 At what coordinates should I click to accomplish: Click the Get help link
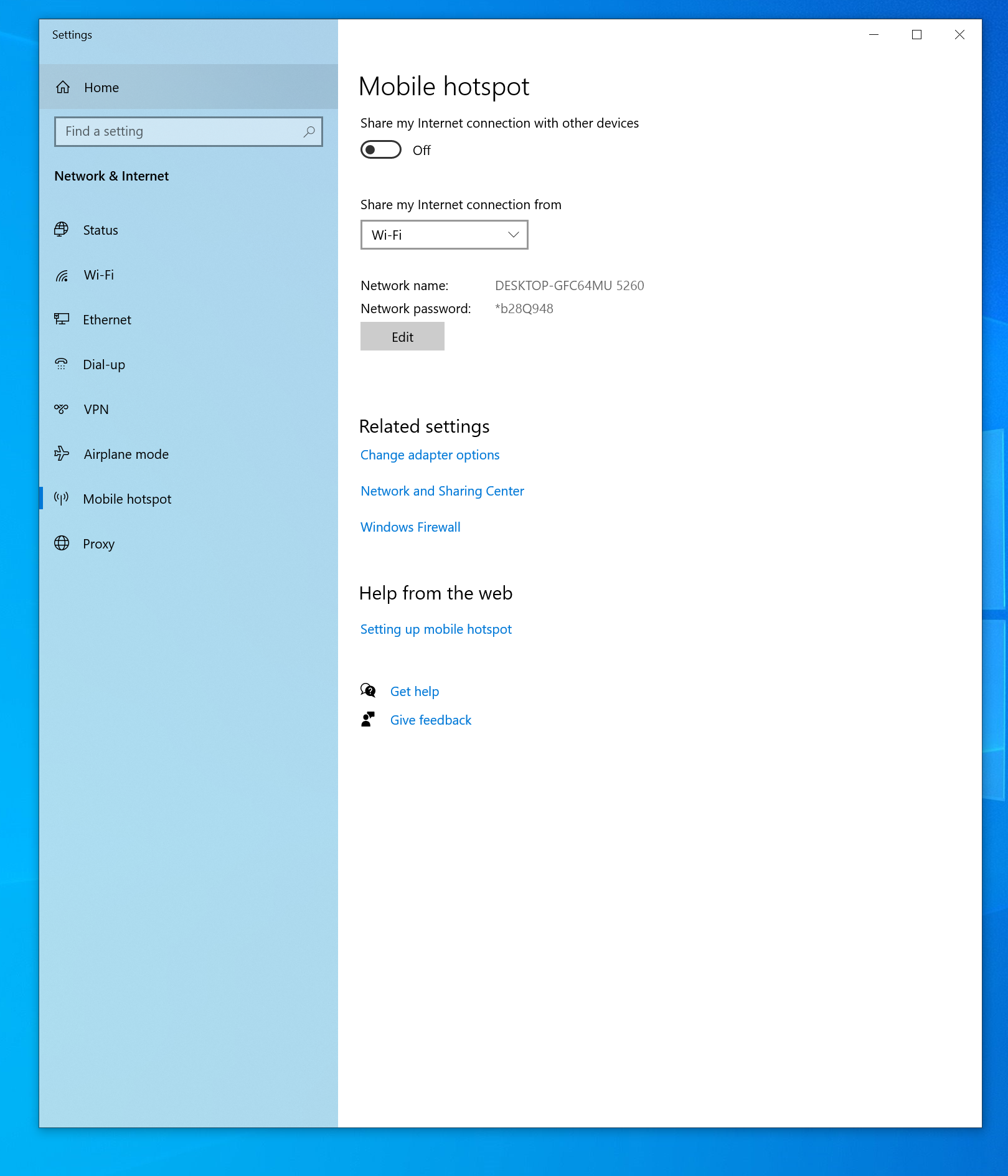[x=415, y=692]
